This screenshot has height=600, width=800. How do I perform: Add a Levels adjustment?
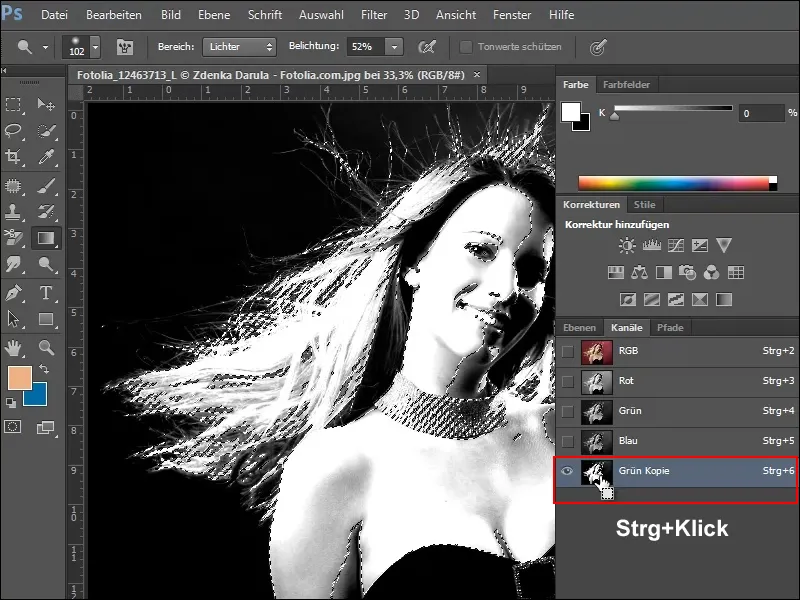(x=652, y=246)
